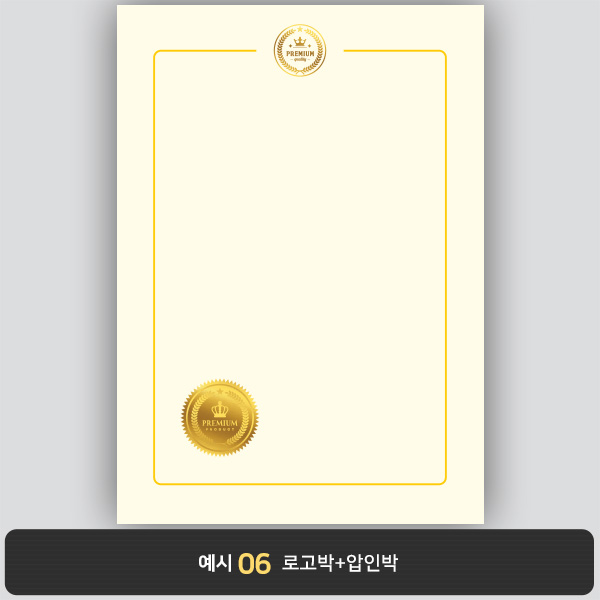Click the PREMIUM text on the gold seal
Image resolution: width=600 pixels, height=600 pixels.
tap(220, 423)
